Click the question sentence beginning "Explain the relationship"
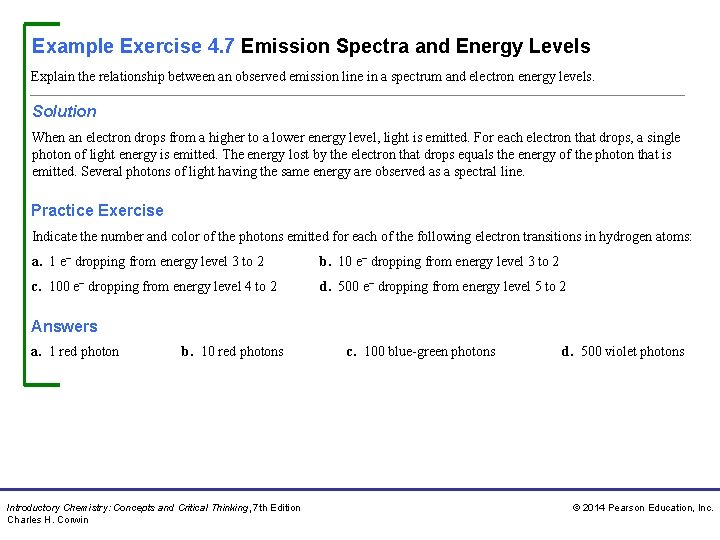Image resolution: width=720 pixels, height=540 pixels. 313,76
